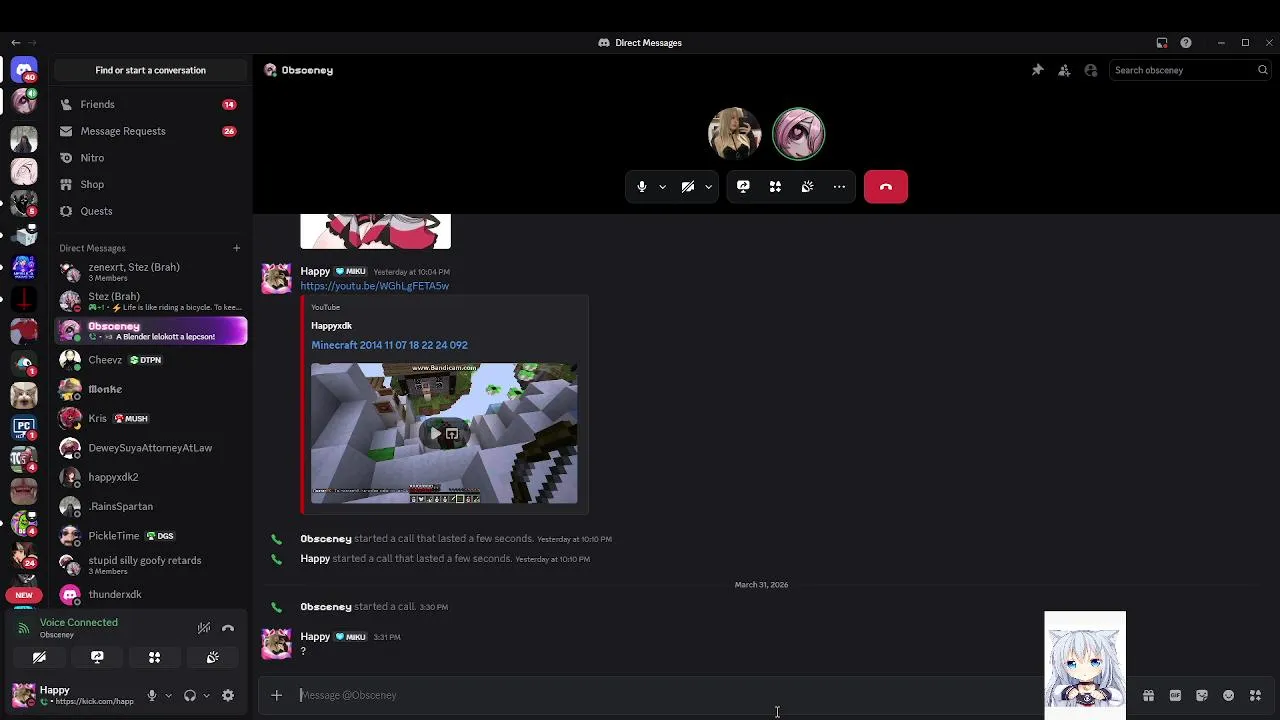
Task: Open DM with happyxdk2
Action: point(150,477)
